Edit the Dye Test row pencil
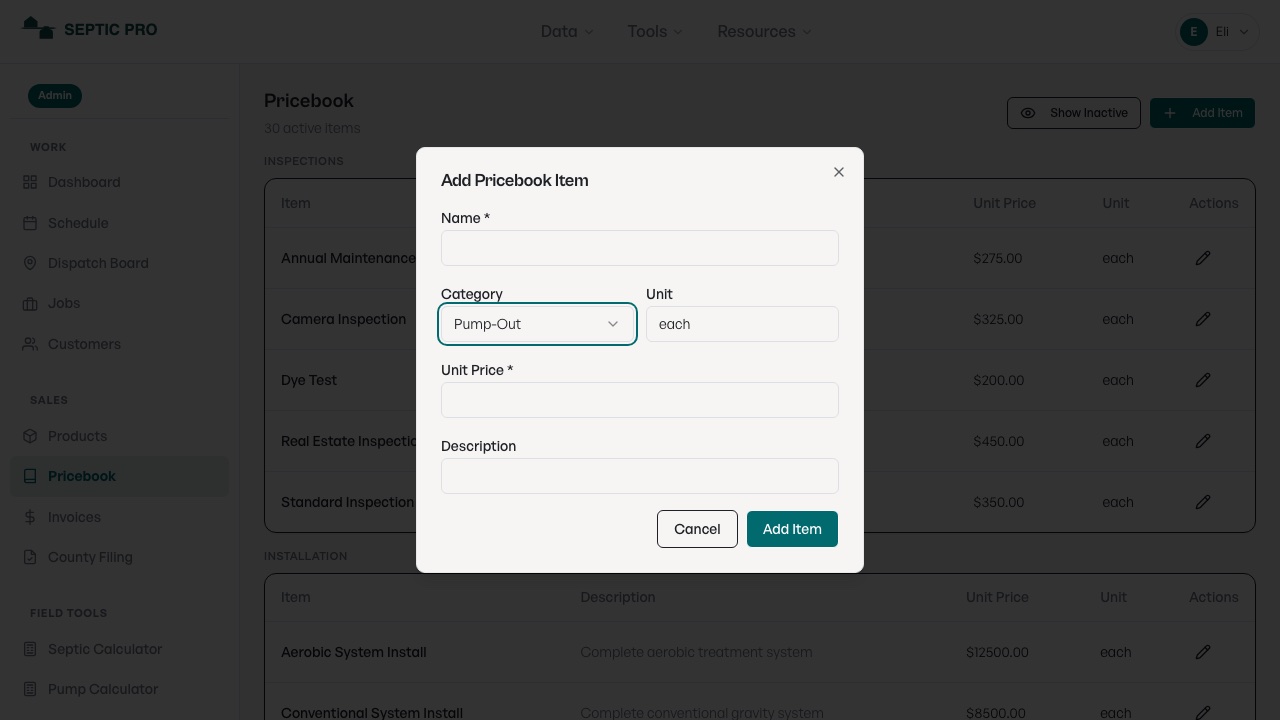This screenshot has width=1280, height=720. 1203,380
